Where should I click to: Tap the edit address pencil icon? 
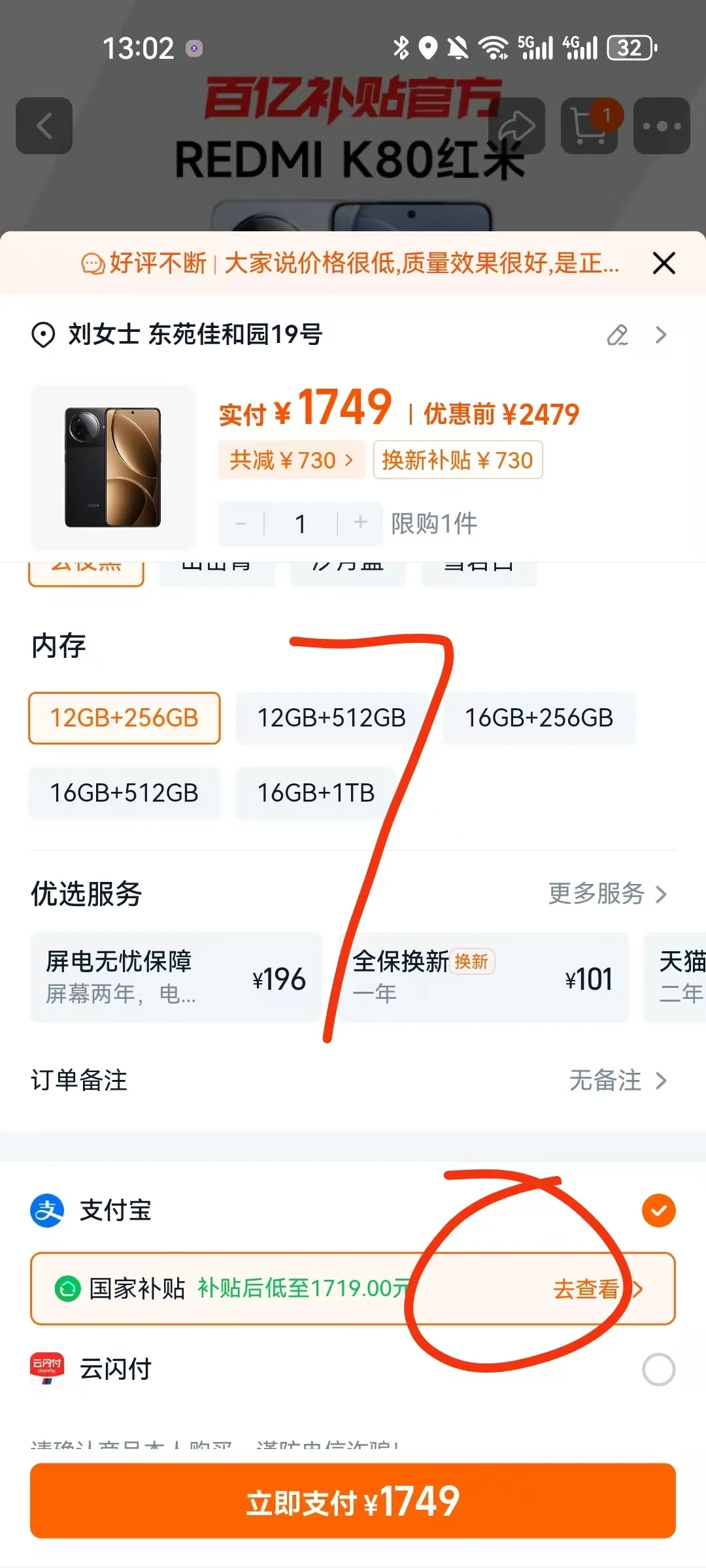[617, 335]
